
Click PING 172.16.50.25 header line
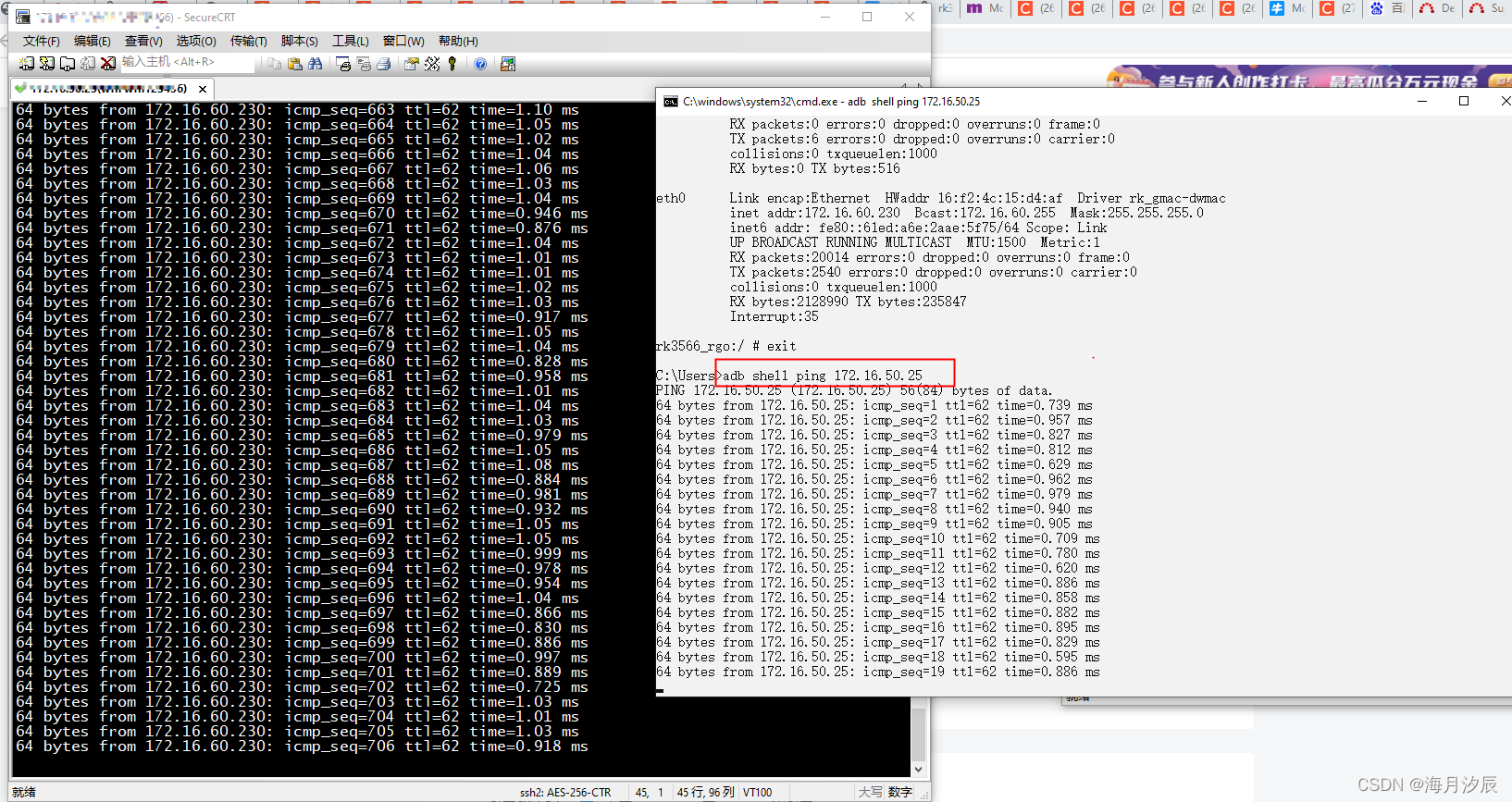854,390
